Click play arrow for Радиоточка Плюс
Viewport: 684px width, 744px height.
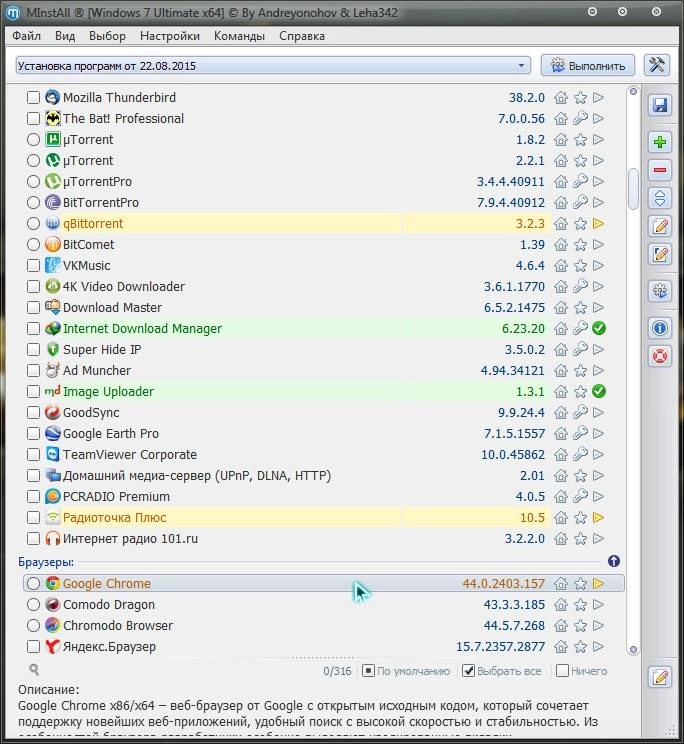(x=599, y=517)
